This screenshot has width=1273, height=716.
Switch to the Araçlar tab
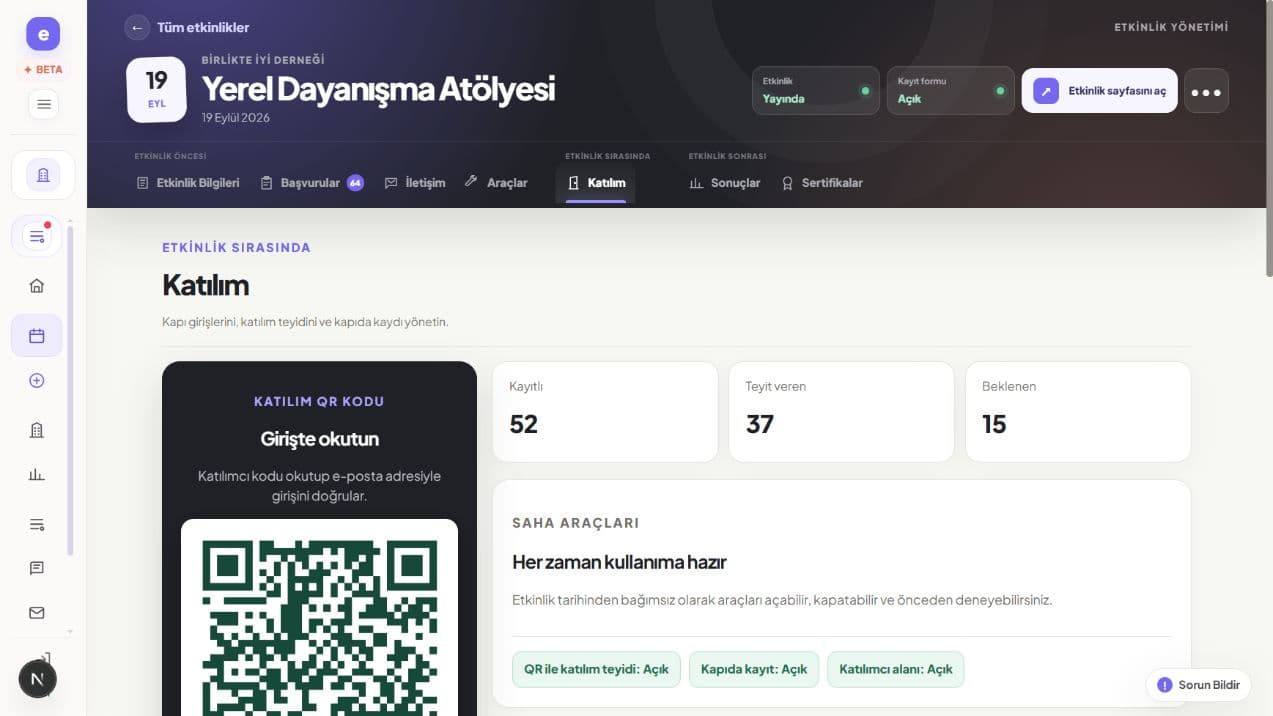496,183
